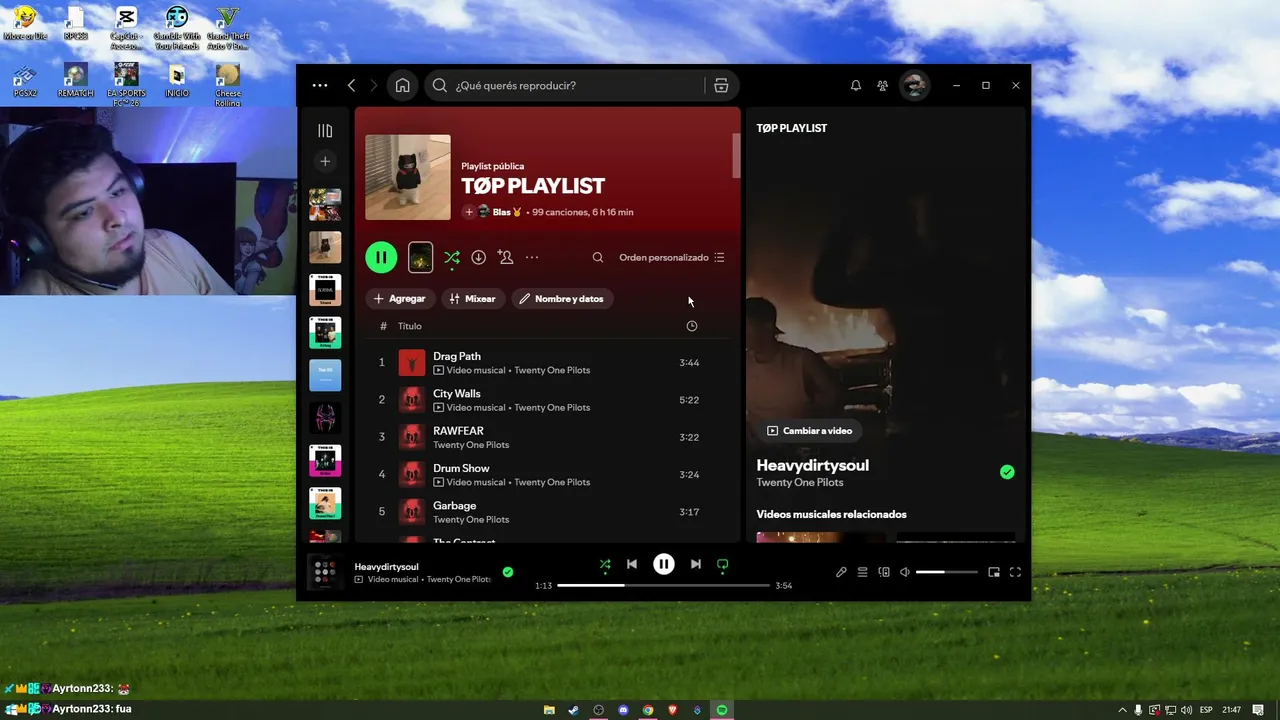Open the playlist more options menu
Screen dimensions: 1280x720
[532, 257]
